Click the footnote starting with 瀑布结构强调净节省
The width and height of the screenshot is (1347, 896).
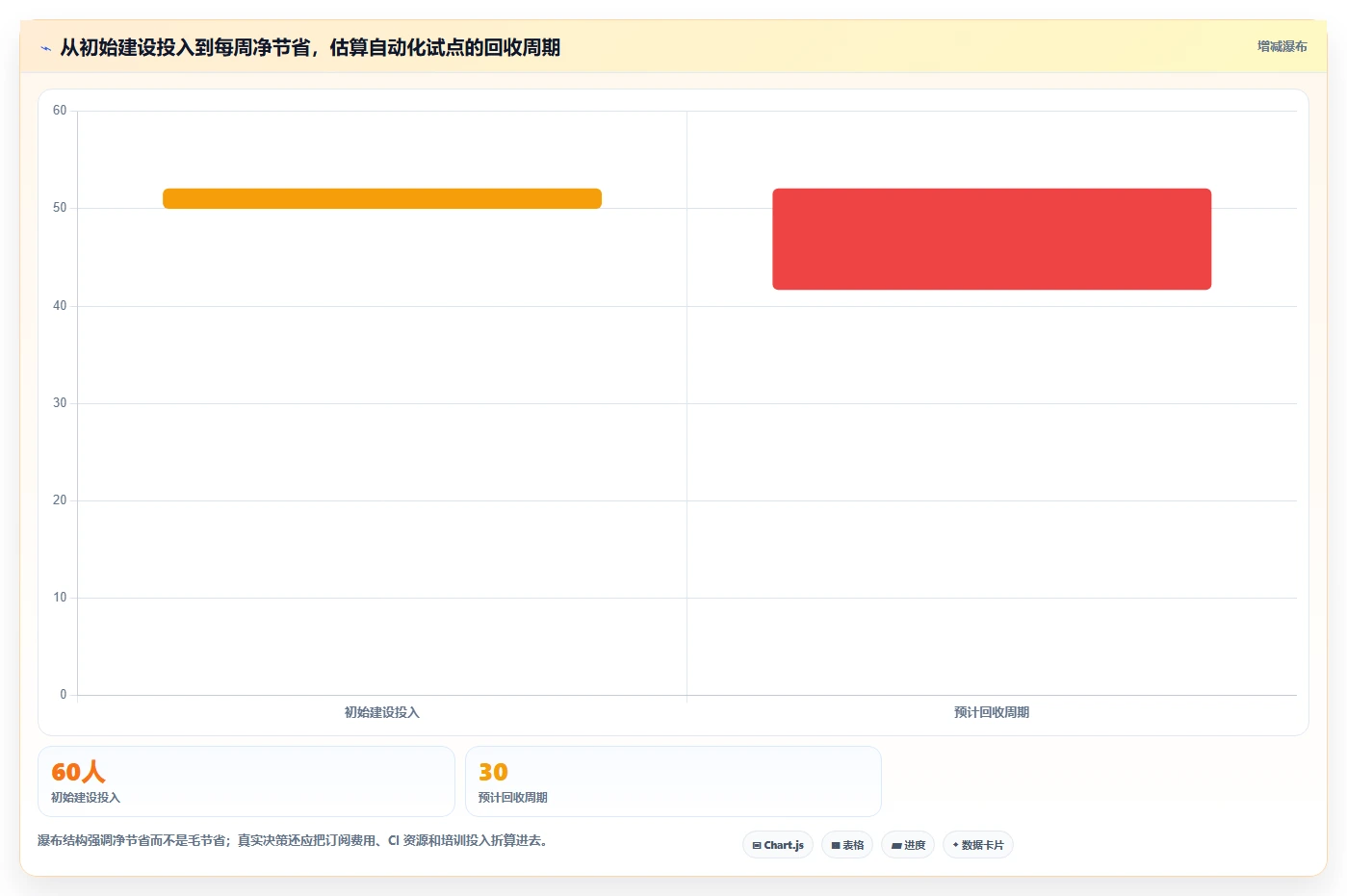point(293,840)
